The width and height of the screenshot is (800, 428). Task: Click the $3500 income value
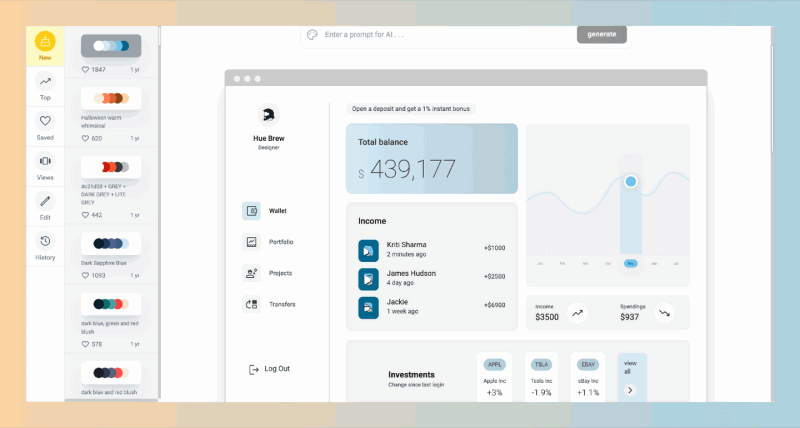[x=547, y=317]
